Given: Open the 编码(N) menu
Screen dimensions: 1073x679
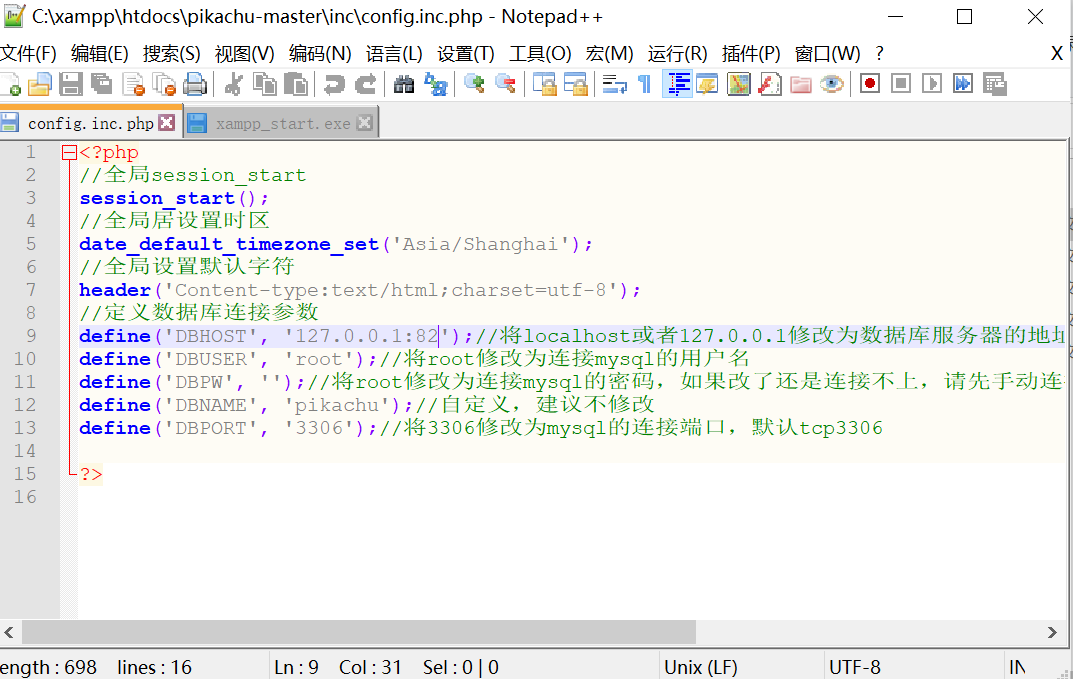Looking at the screenshot, I should (x=320, y=53).
